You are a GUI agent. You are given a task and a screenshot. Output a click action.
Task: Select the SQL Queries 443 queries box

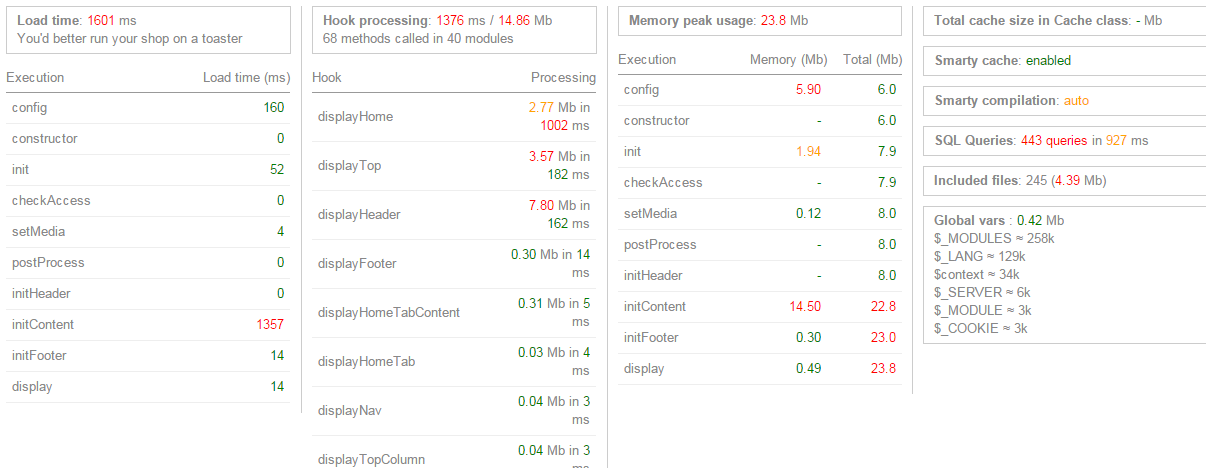1064,141
